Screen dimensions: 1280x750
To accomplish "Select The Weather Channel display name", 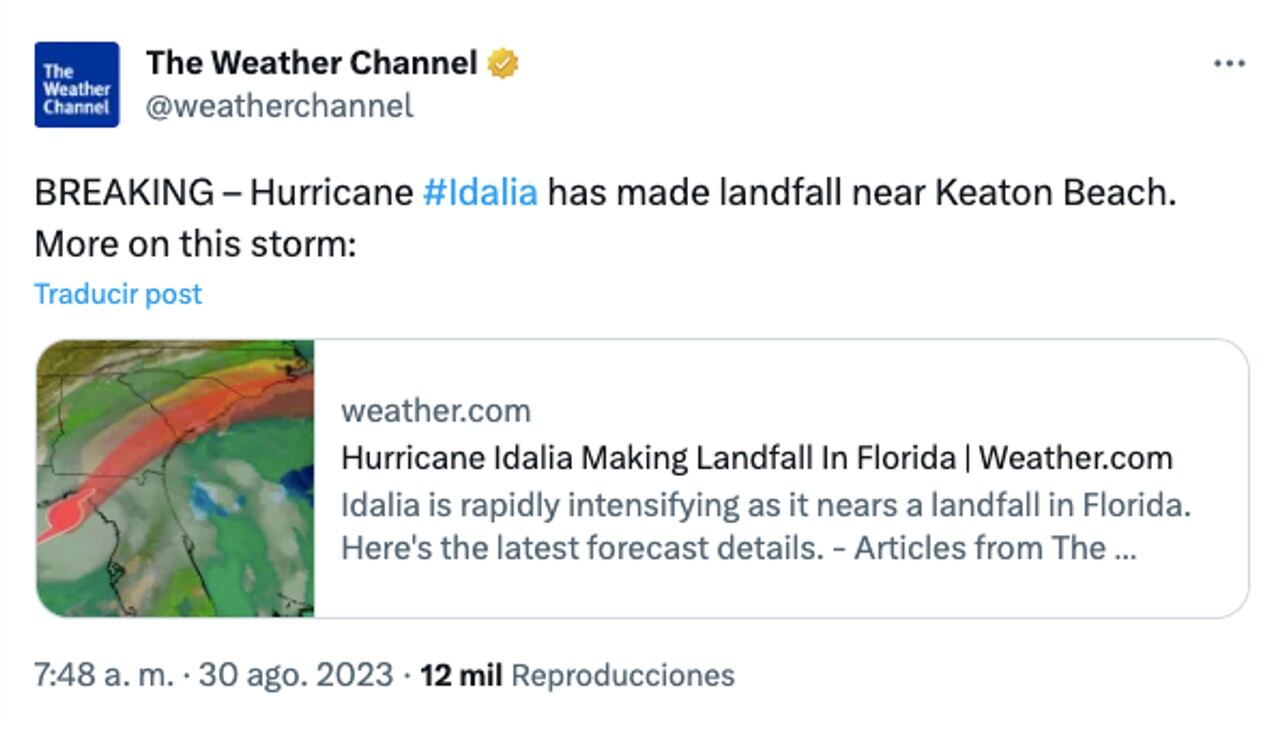I will pos(311,62).
